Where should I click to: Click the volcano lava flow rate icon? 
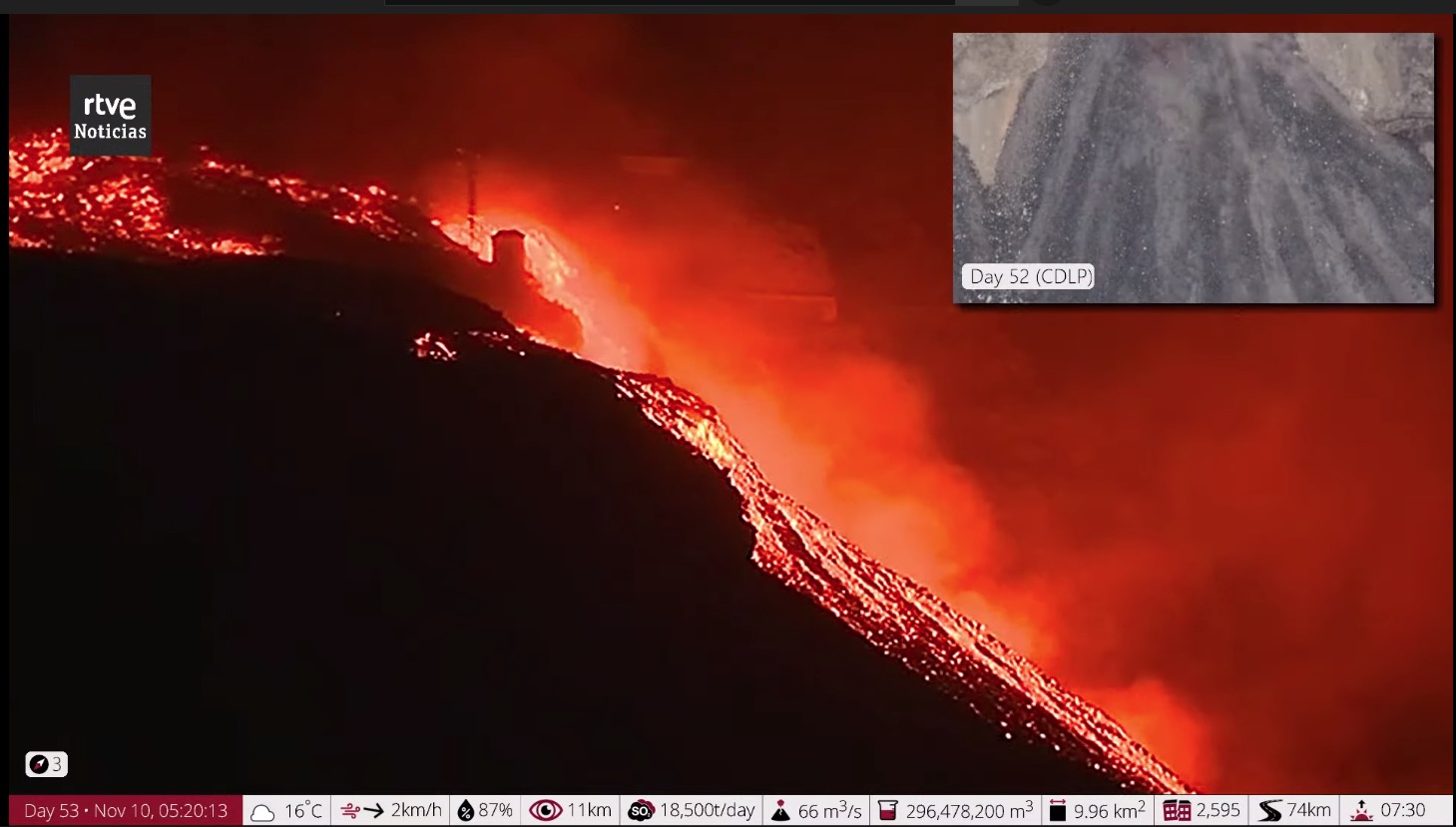780,811
